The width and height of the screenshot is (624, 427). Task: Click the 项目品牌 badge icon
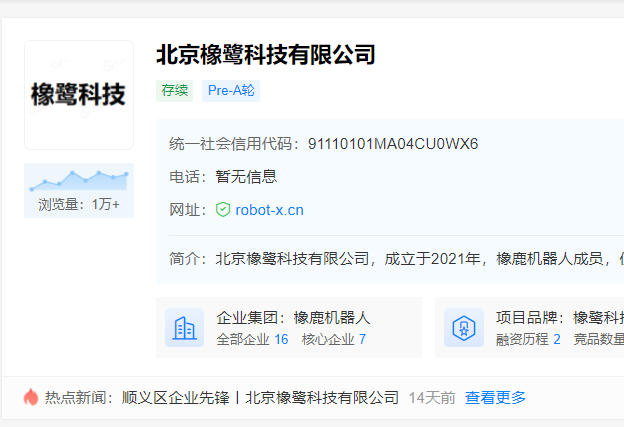point(464,328)
